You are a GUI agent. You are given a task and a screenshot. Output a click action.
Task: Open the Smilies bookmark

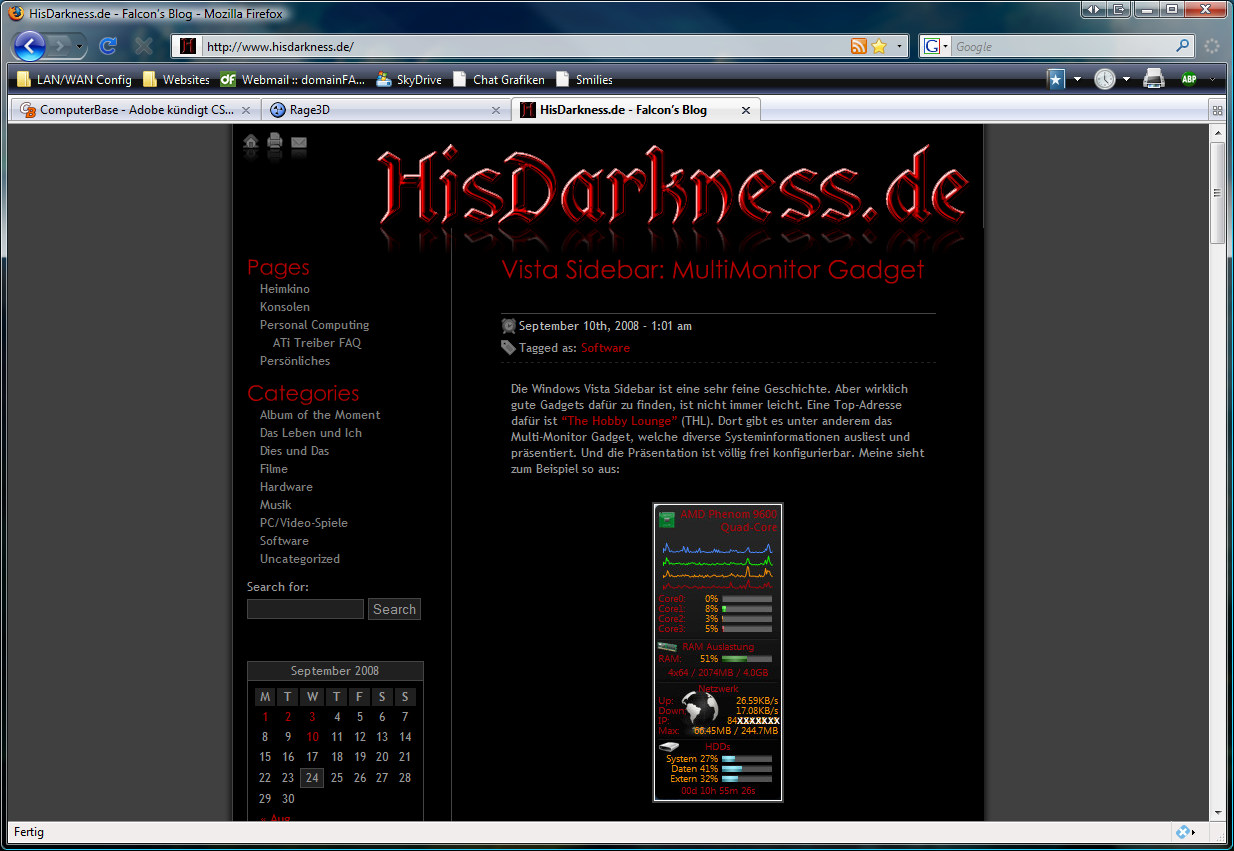pos(584,80)
